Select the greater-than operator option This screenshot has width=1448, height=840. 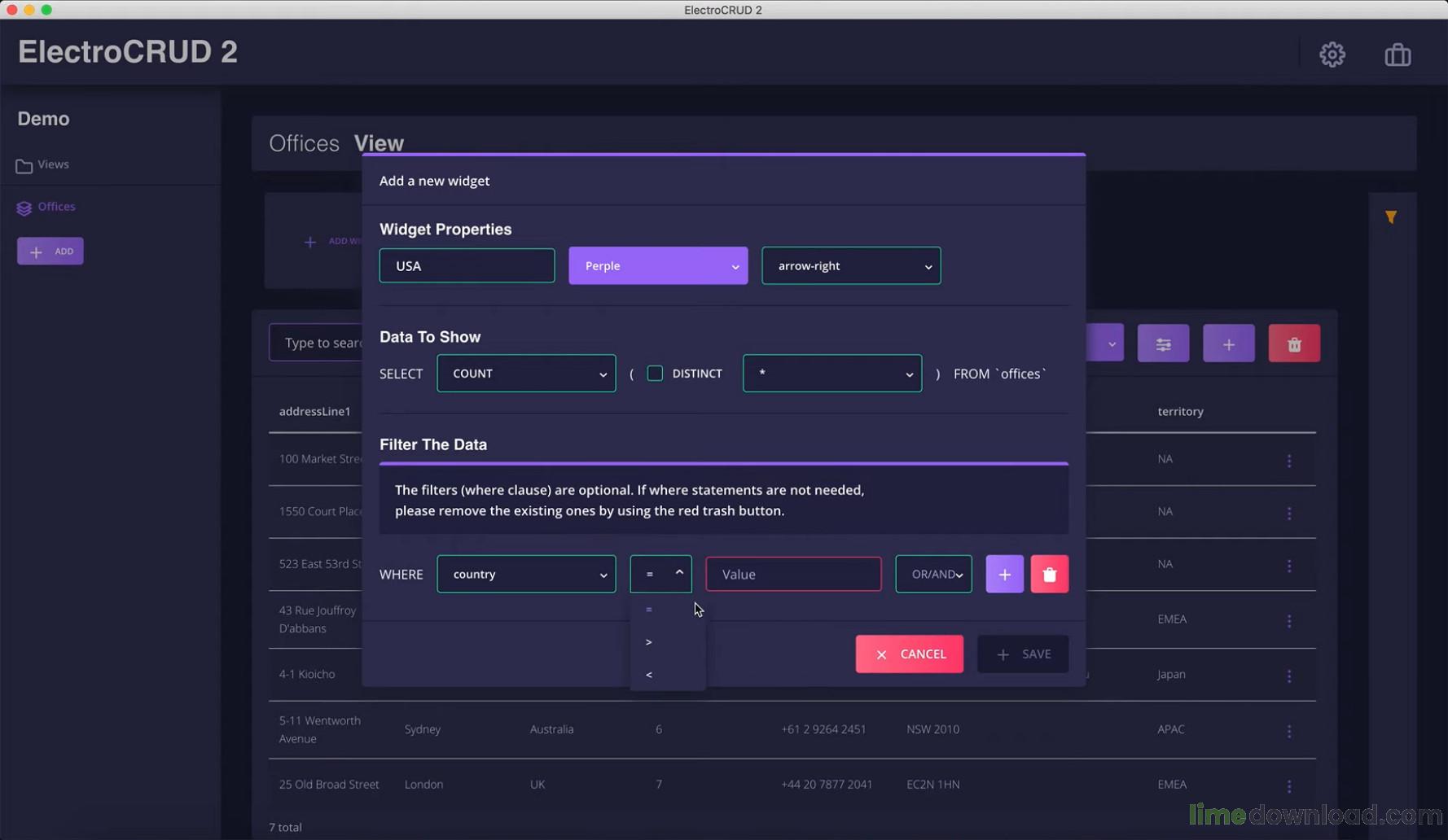[x=650, y=642]
